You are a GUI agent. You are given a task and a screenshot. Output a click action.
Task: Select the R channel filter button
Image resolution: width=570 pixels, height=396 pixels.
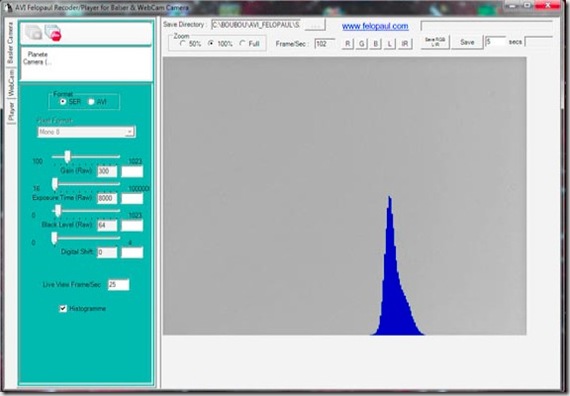(348, 44)
